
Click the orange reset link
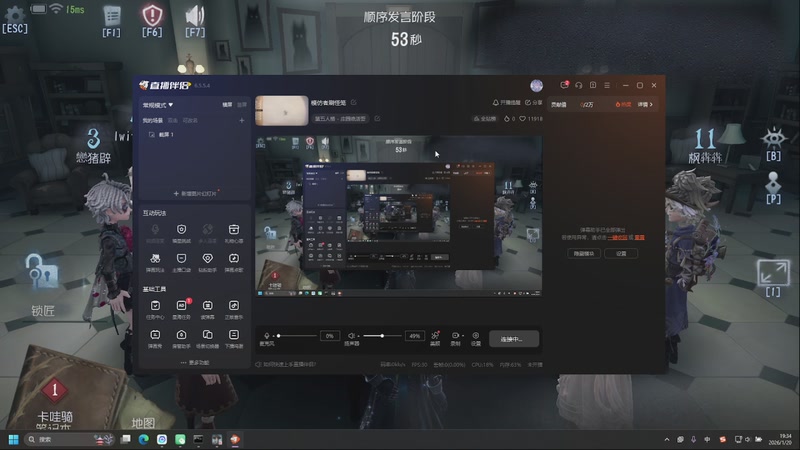pos(639,237)
